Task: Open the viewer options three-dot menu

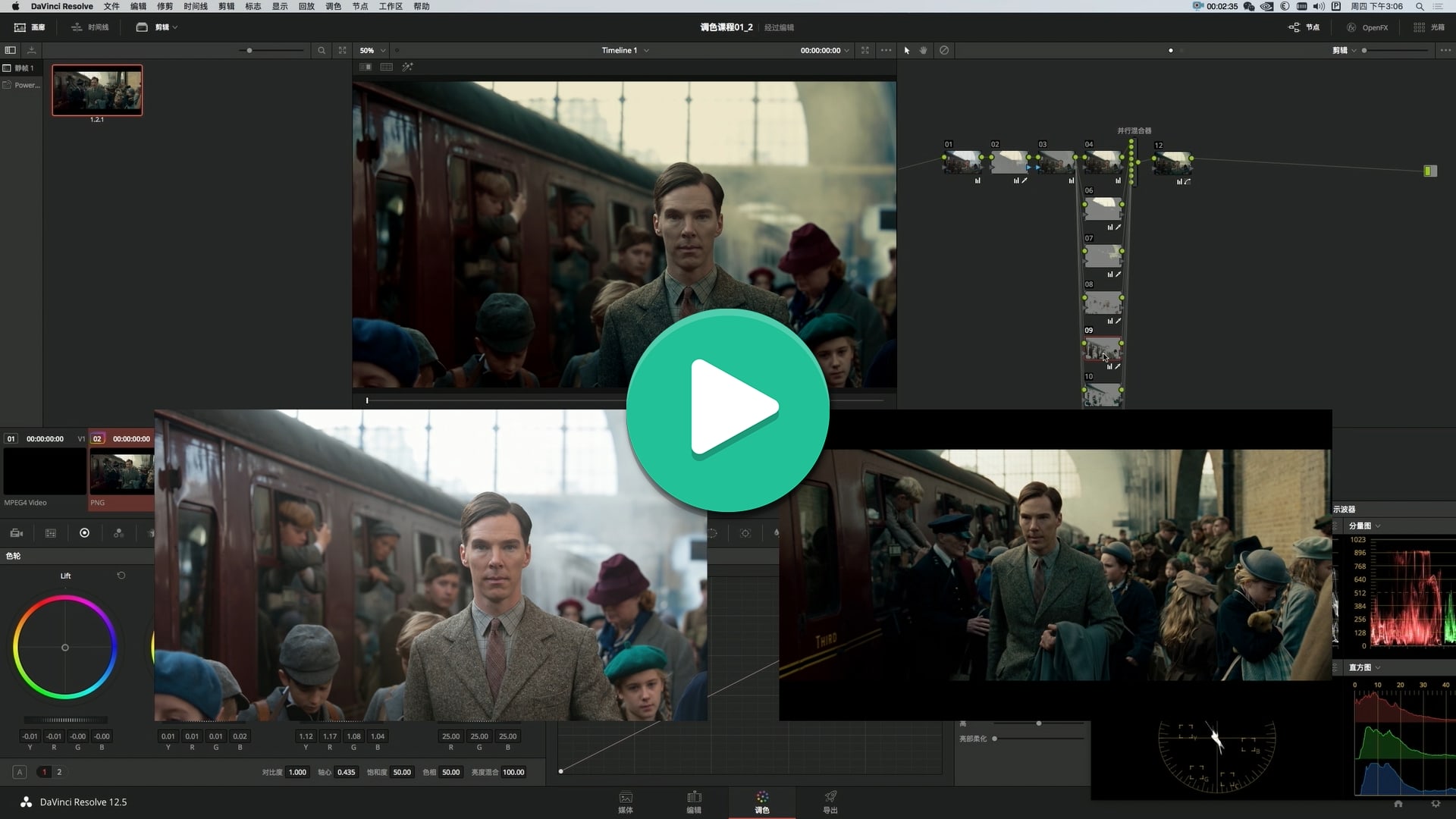Action: [886, 50]
